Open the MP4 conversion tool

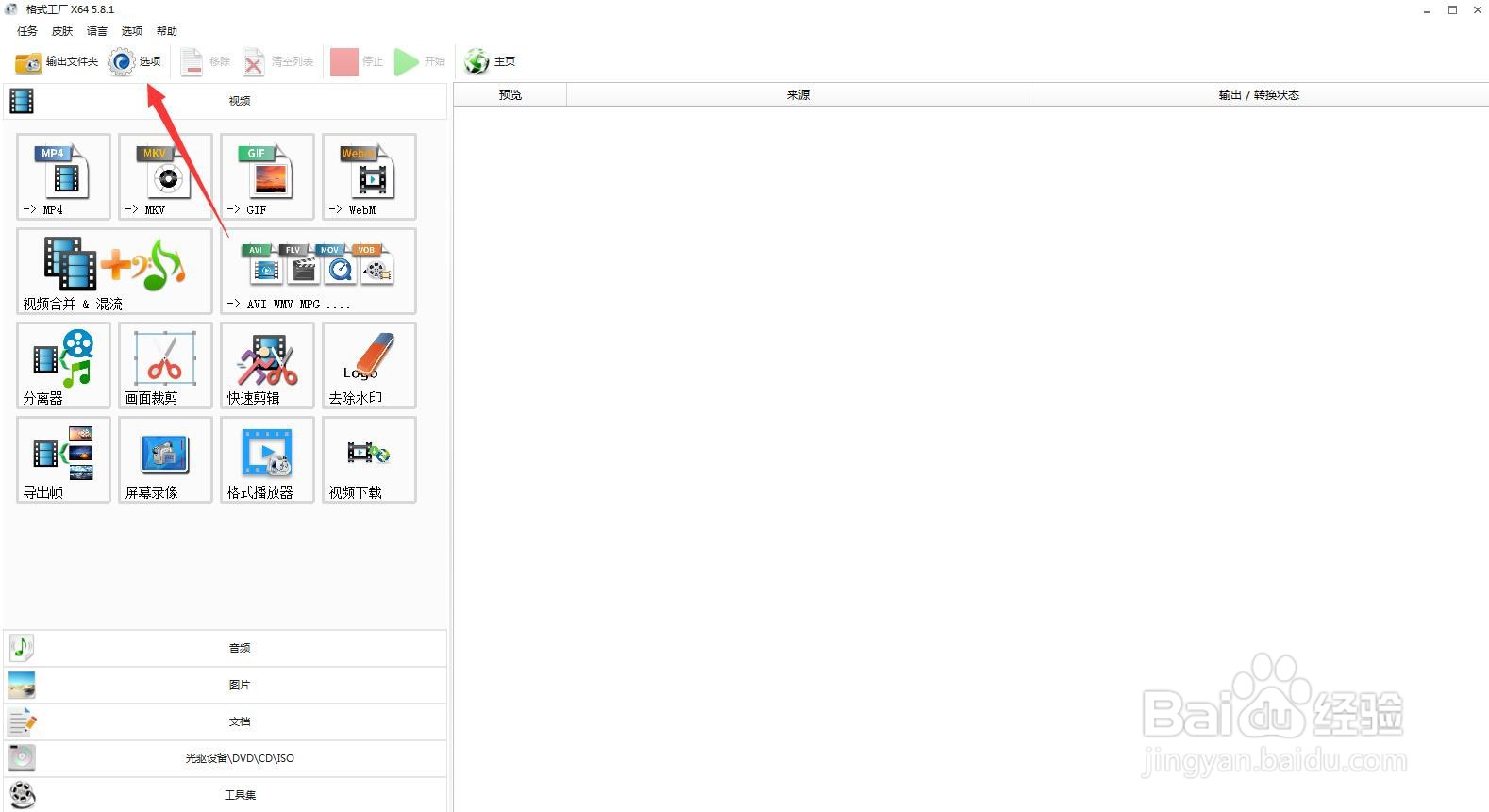click(x=63, y=176)
